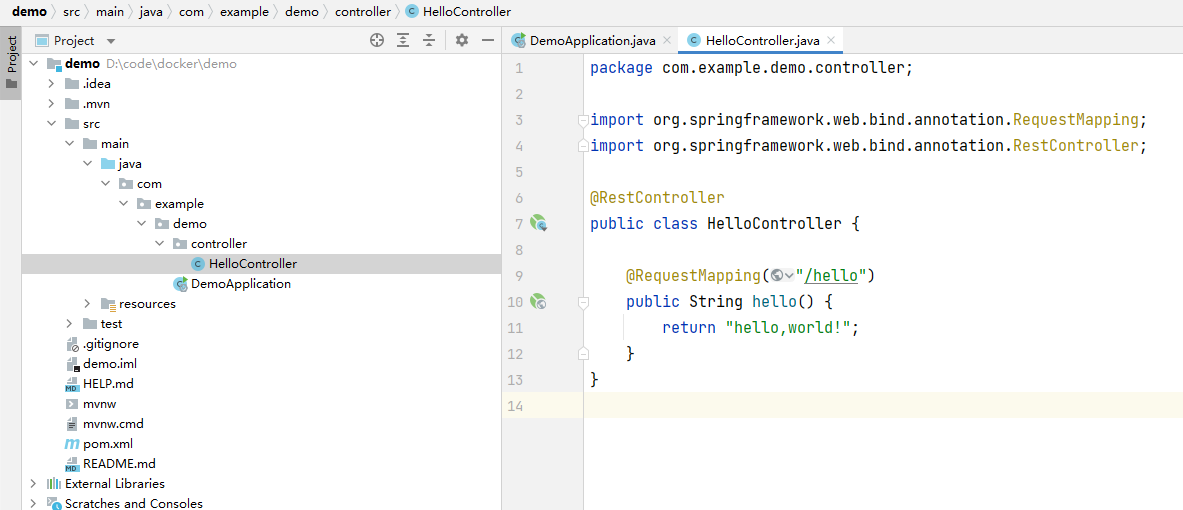Click the "/hello" mapping URL in code
The height and width of the screenshot is (510, 1183).
click(x=830, y=275)
